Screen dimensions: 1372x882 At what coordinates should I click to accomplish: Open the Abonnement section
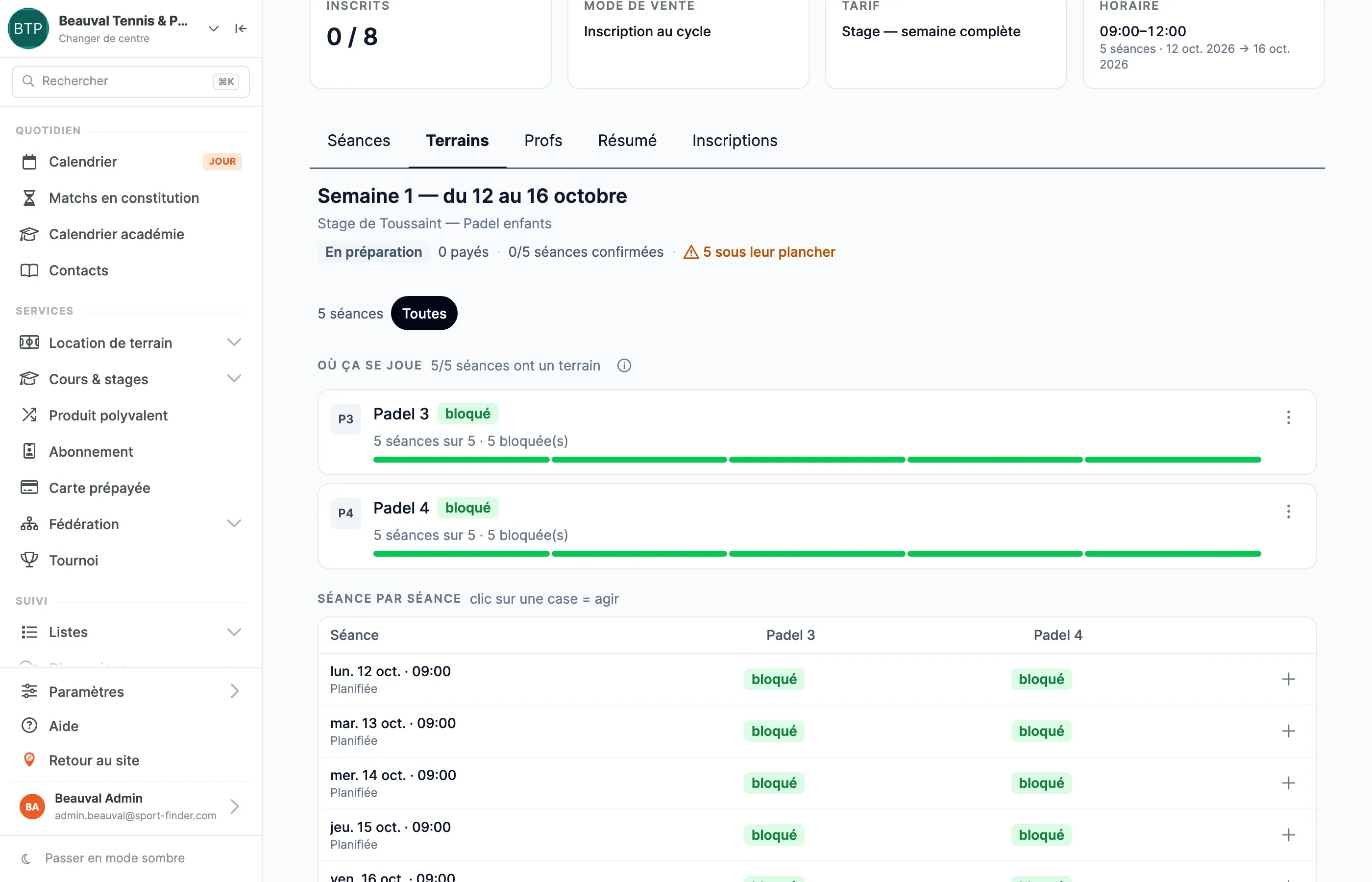click(x=130, y=451)
